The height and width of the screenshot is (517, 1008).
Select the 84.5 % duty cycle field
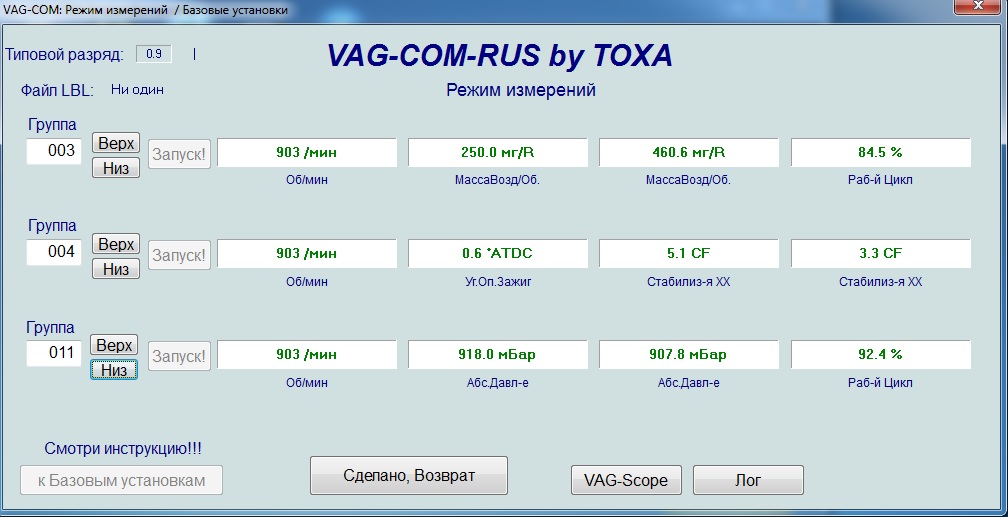880,153
